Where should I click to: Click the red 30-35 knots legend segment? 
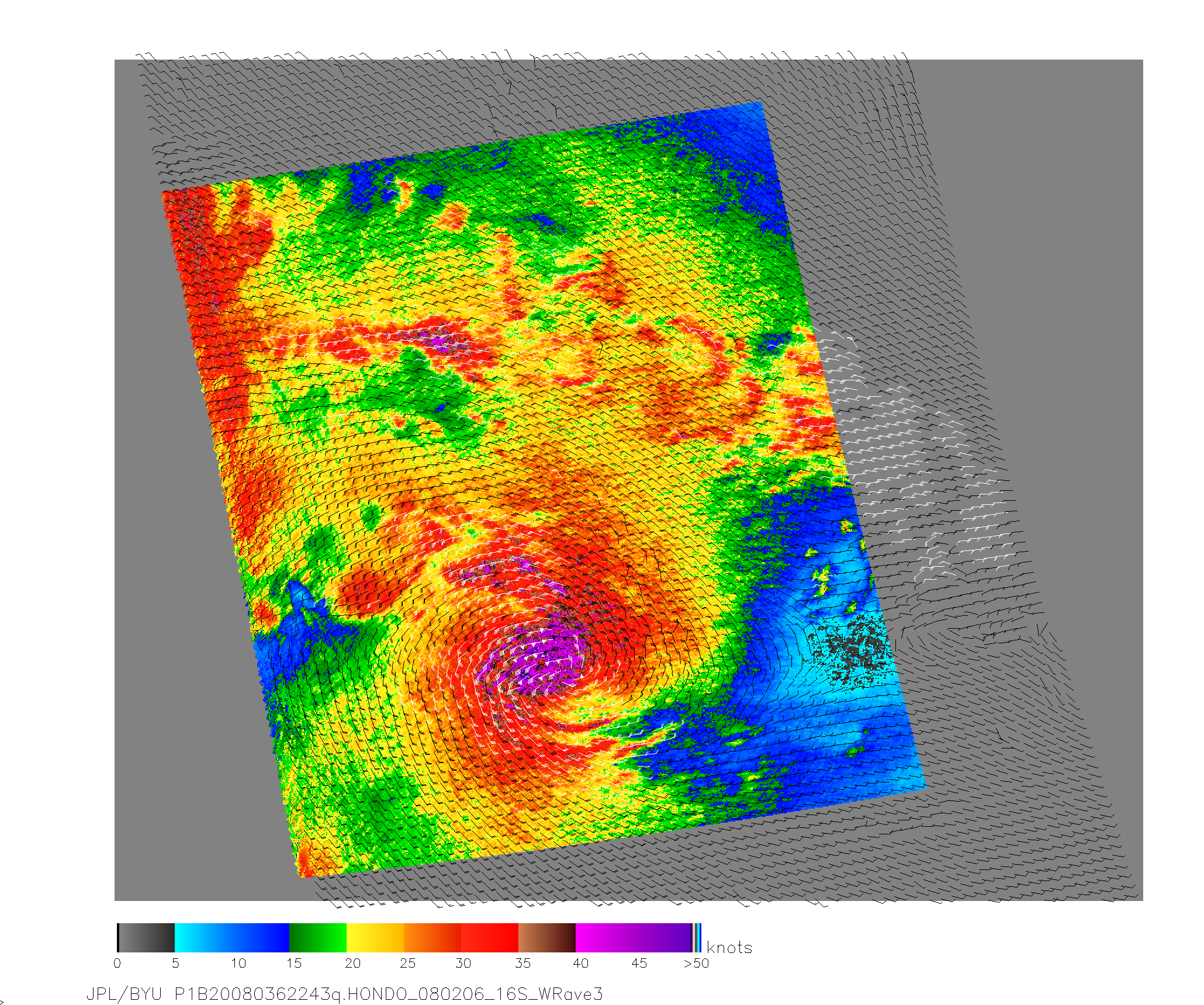490,938
